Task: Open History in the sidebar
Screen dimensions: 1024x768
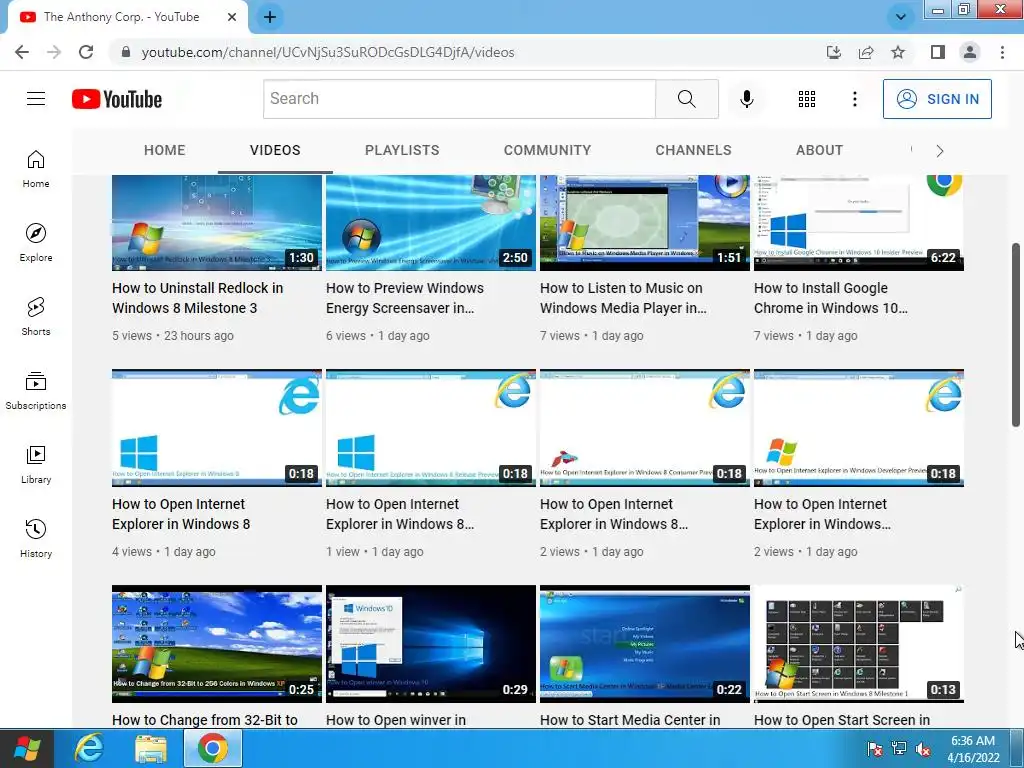Action: point(36,539)
